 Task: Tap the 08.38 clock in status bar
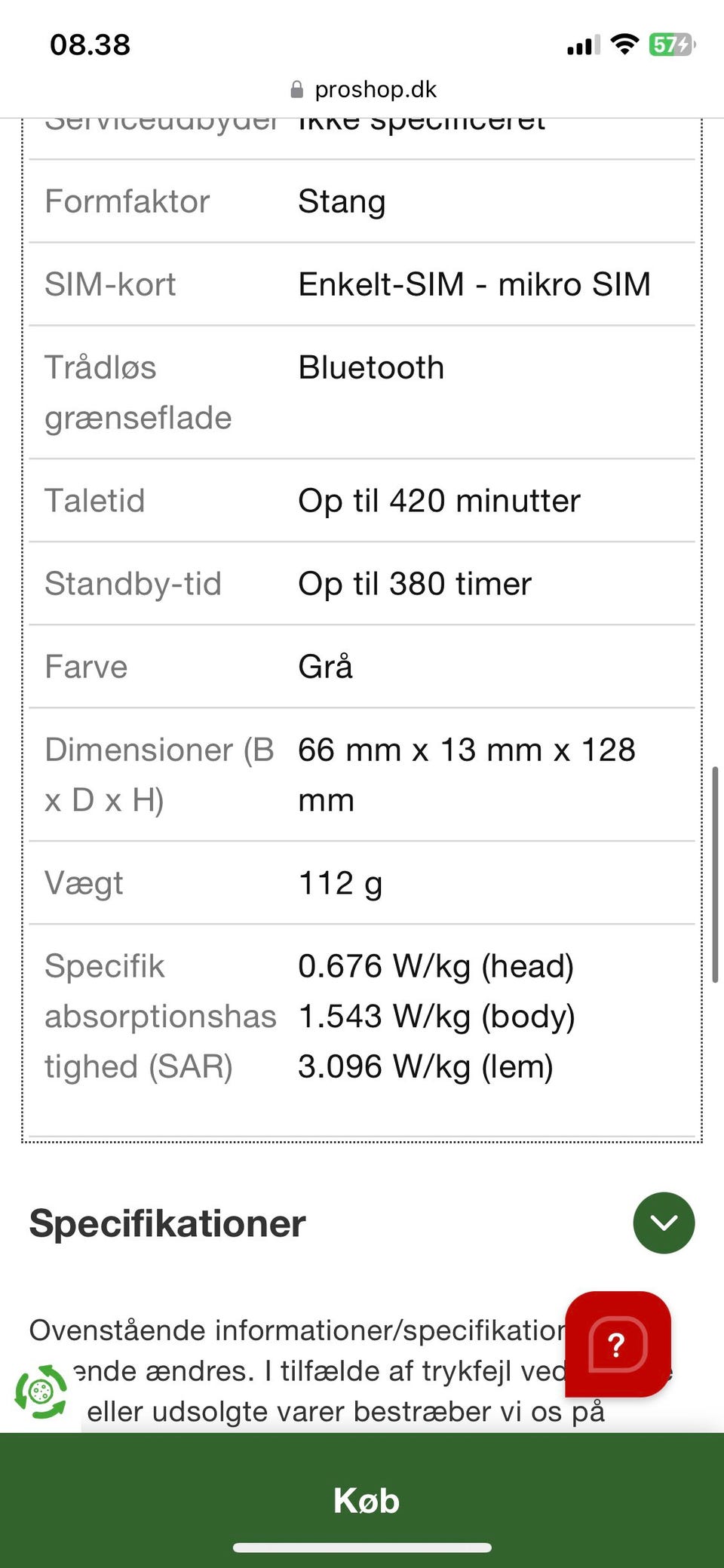(90, 45)
